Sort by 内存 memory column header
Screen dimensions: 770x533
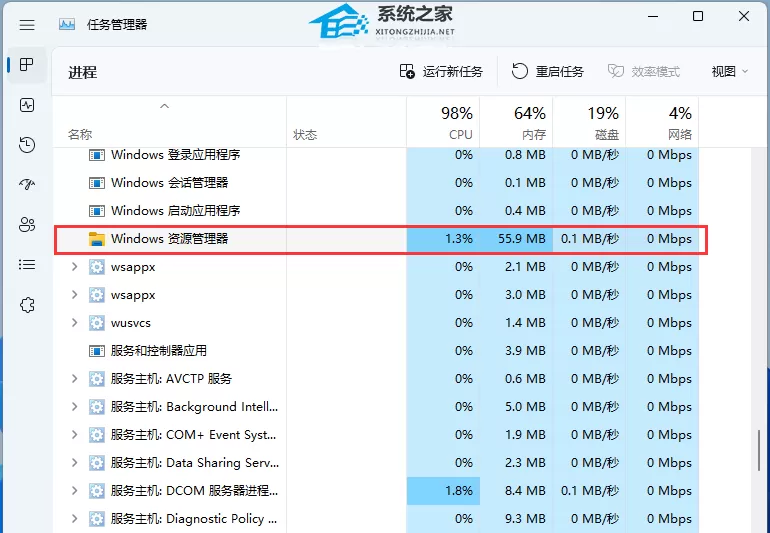(x=516, y=122)
